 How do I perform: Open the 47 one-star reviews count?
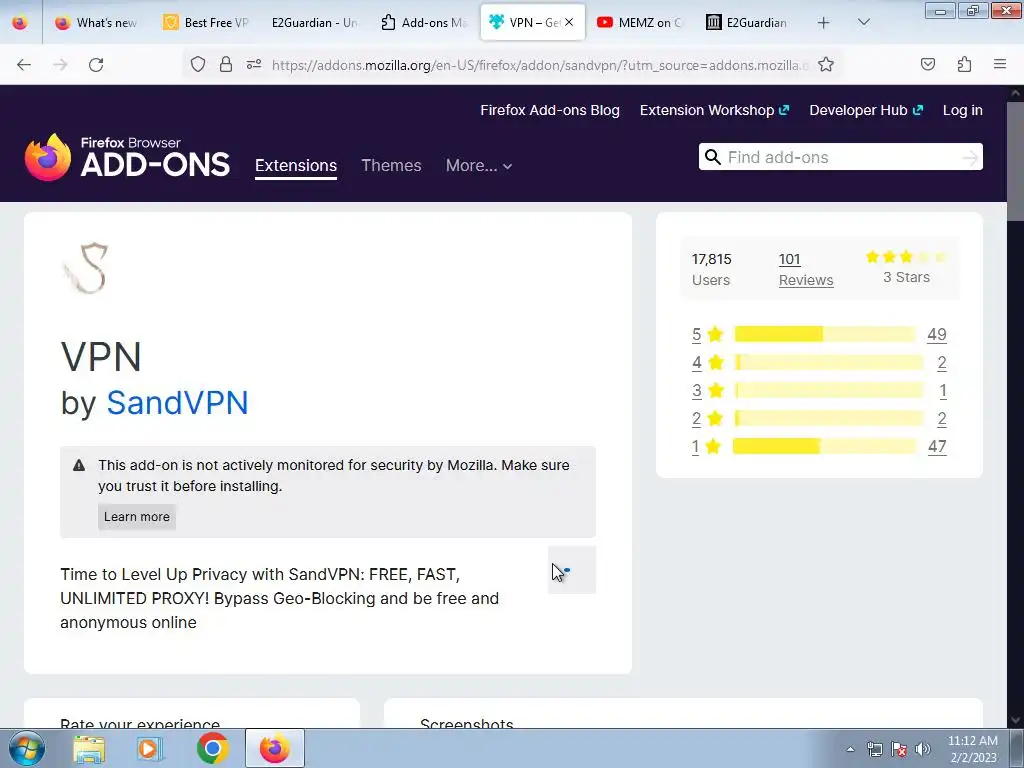point(937,447)
